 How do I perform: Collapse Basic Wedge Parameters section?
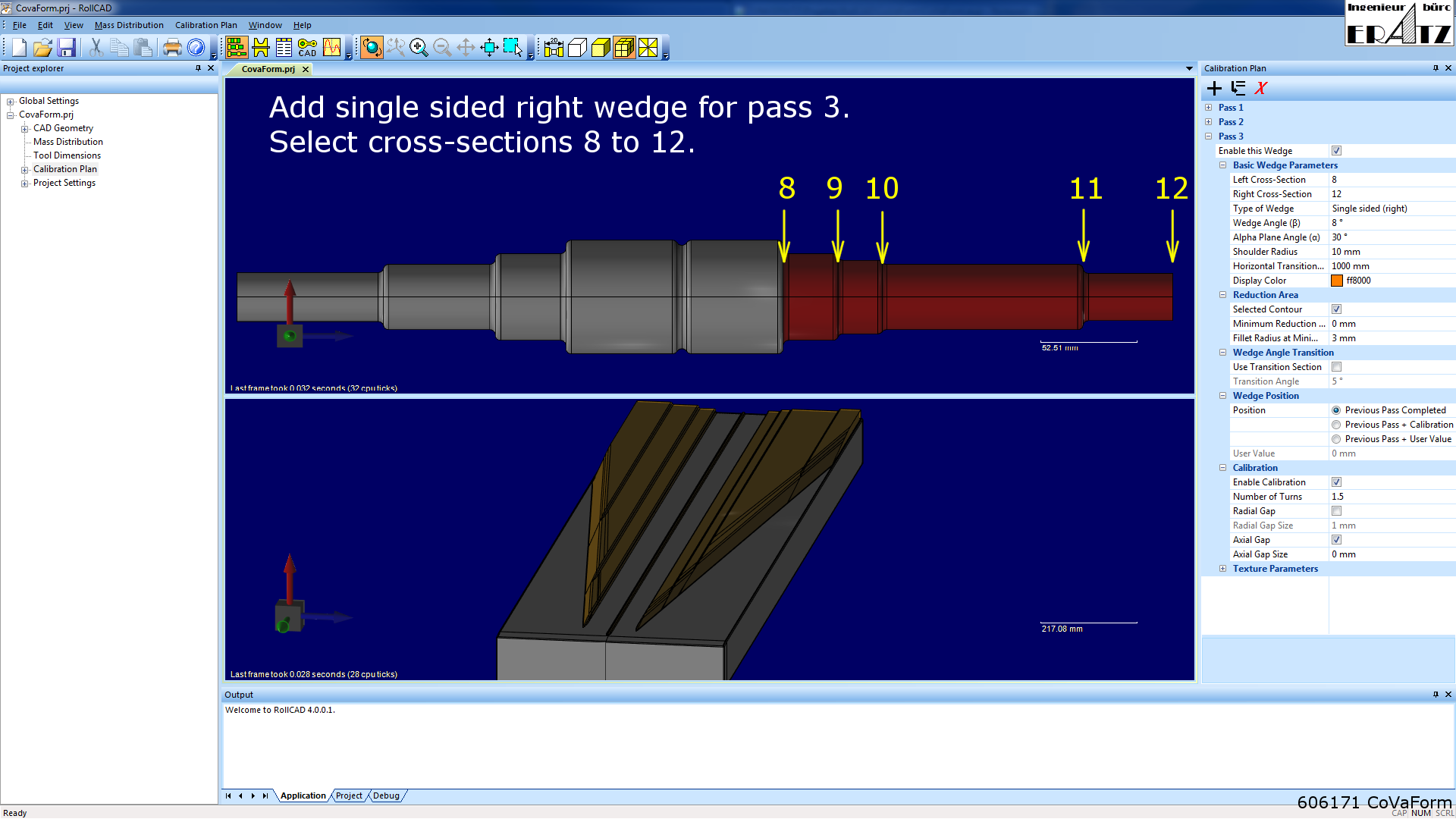1222,165
